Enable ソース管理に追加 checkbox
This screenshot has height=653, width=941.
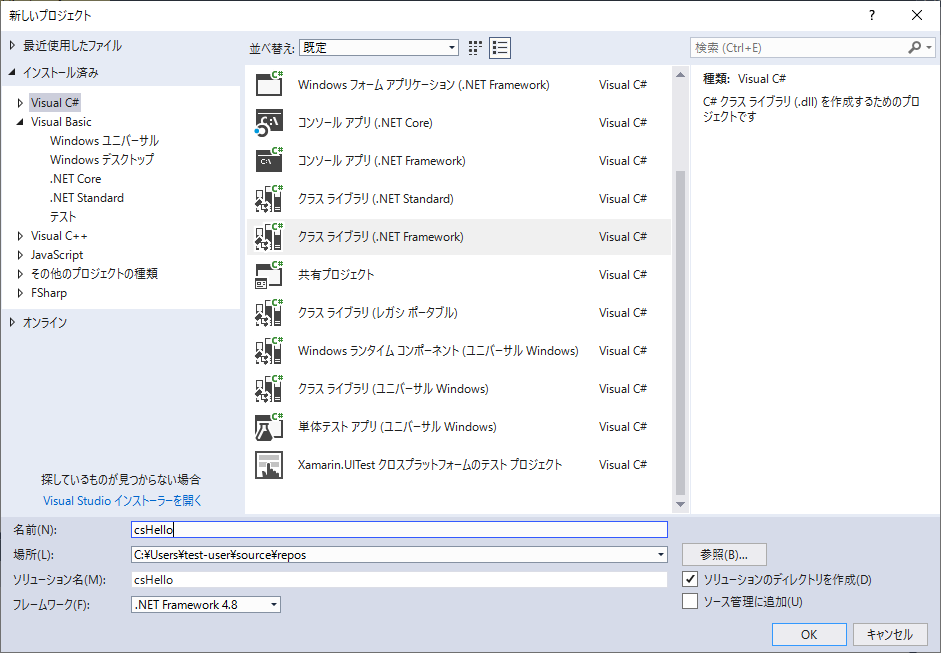690,601
